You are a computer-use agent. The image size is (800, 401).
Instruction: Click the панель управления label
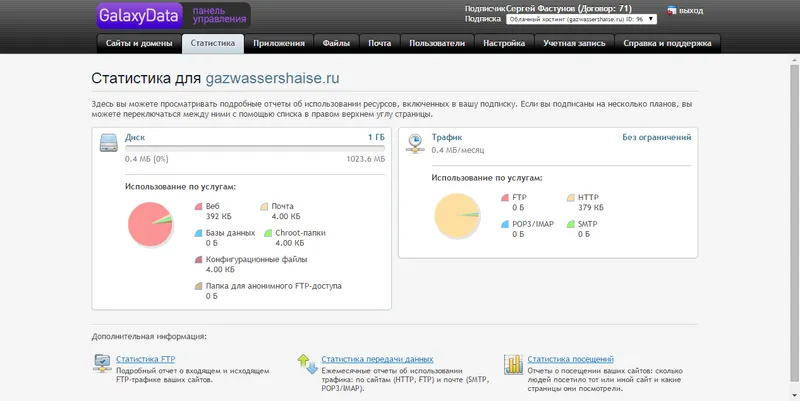[219, 15]
